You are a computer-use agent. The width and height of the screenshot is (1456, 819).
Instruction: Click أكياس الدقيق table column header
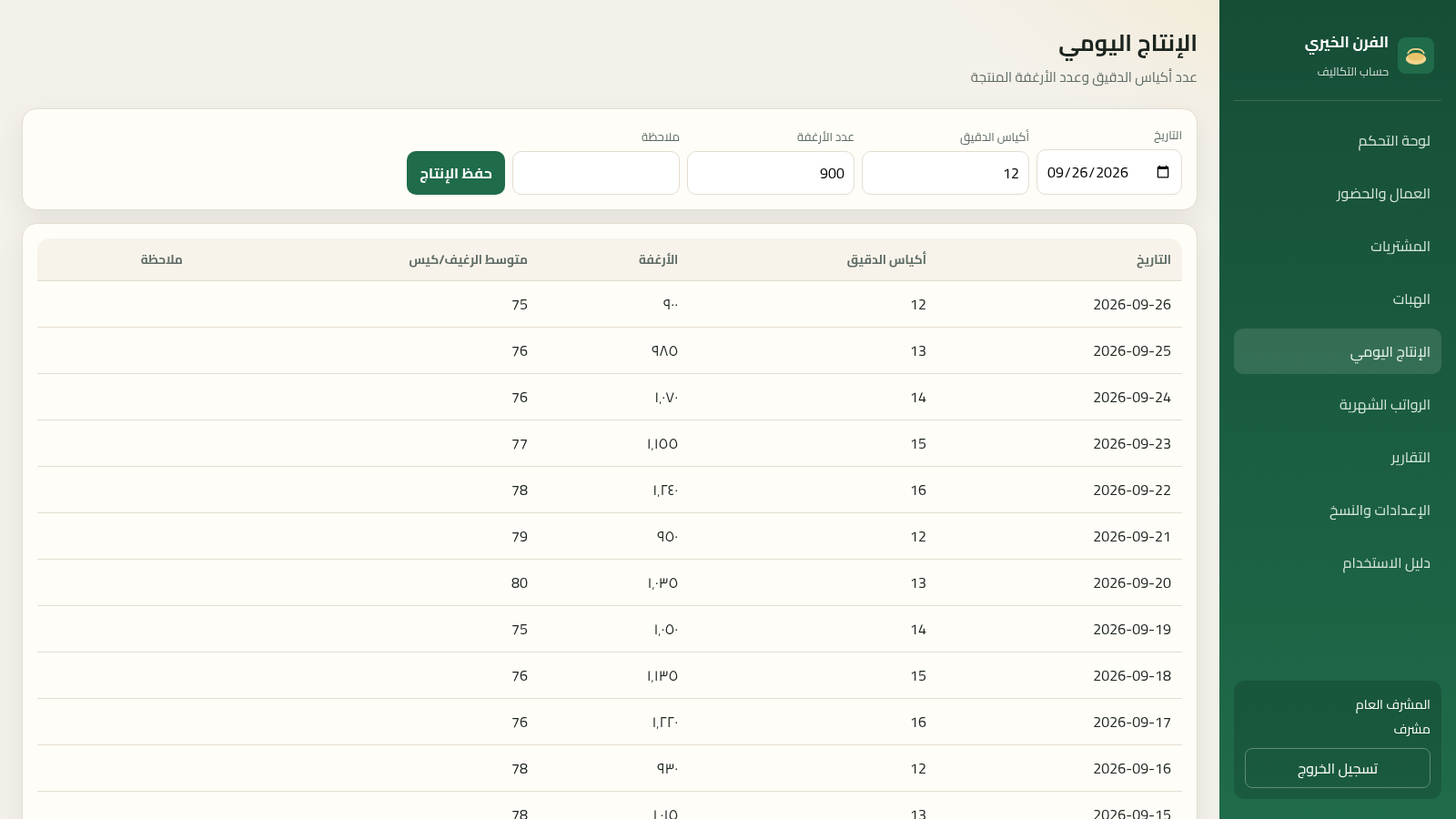coord(886,259)
